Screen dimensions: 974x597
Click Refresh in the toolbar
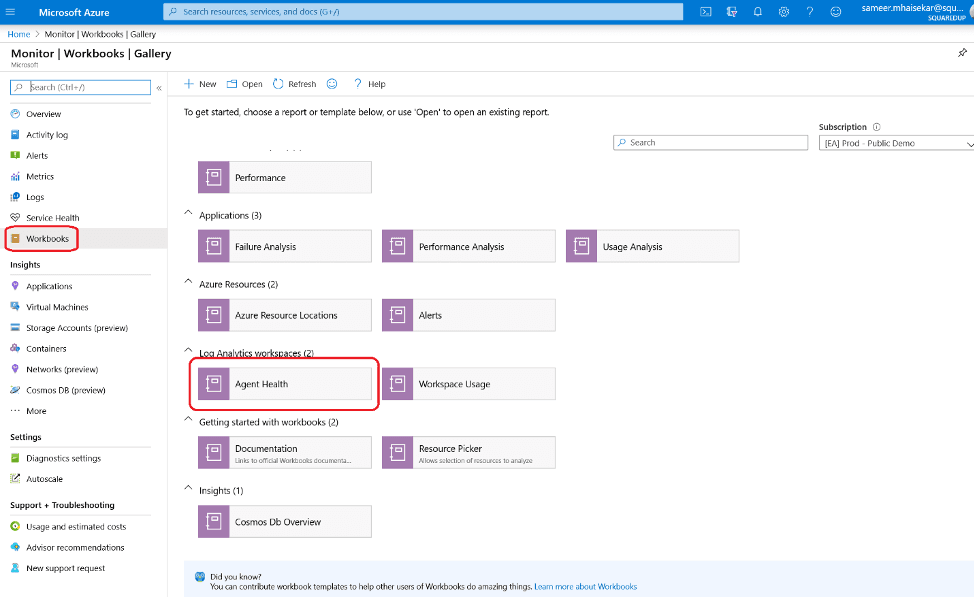click(294, 84)
